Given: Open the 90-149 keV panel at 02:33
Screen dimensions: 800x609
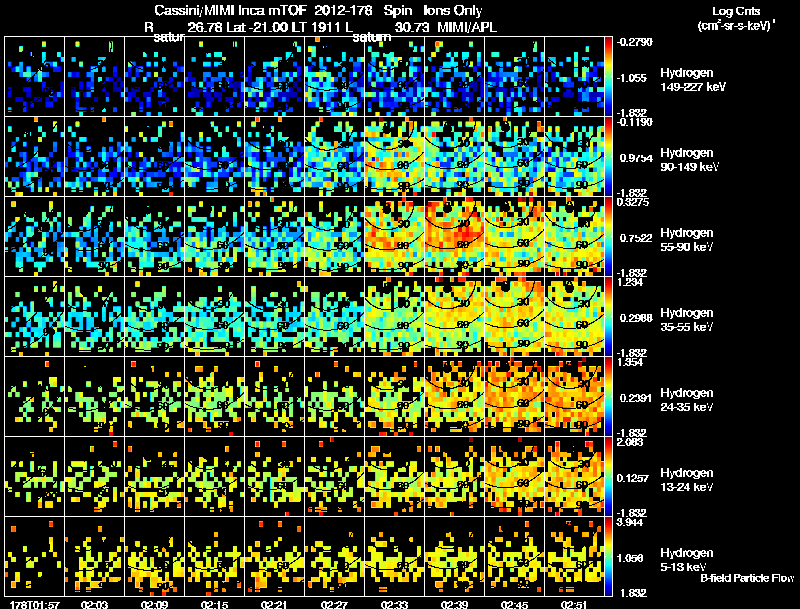Looking at the screenshot, I should 394,157.
